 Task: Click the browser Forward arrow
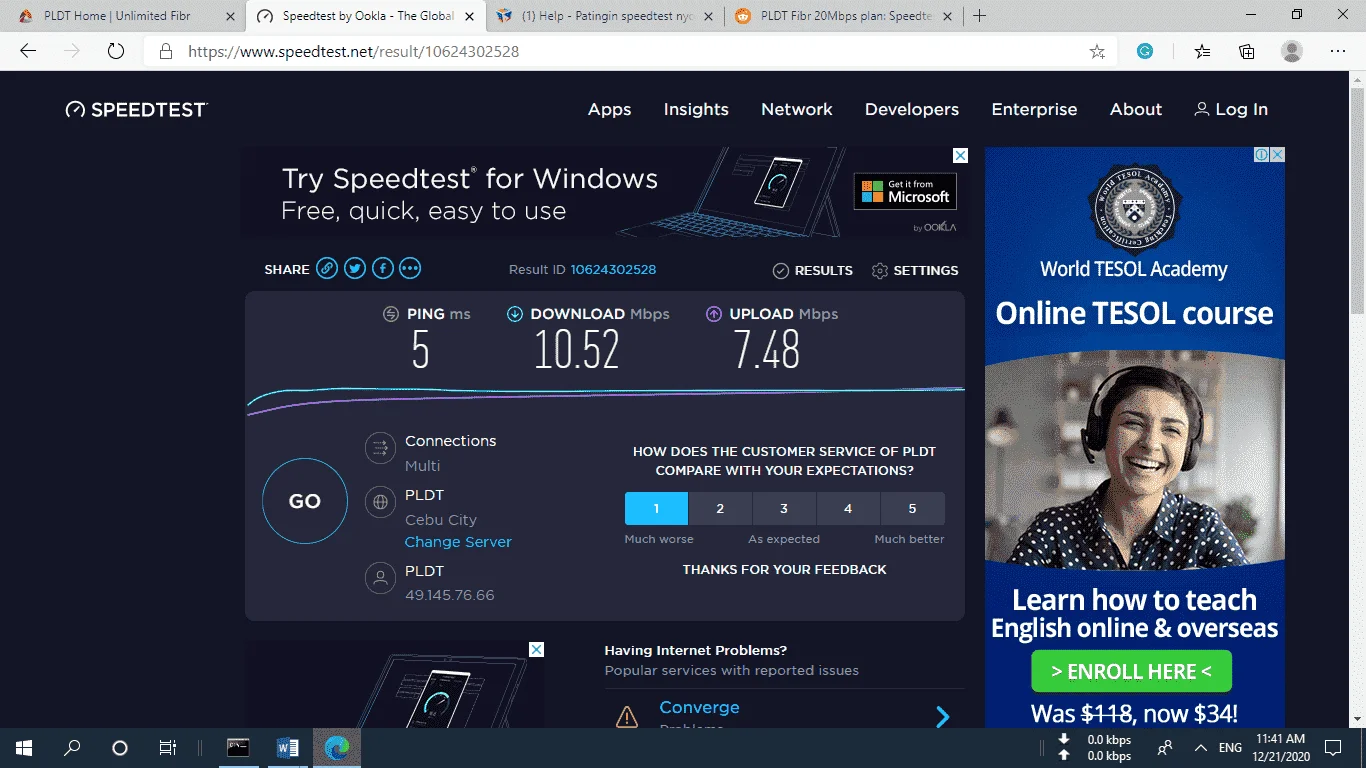click(72, 51)
